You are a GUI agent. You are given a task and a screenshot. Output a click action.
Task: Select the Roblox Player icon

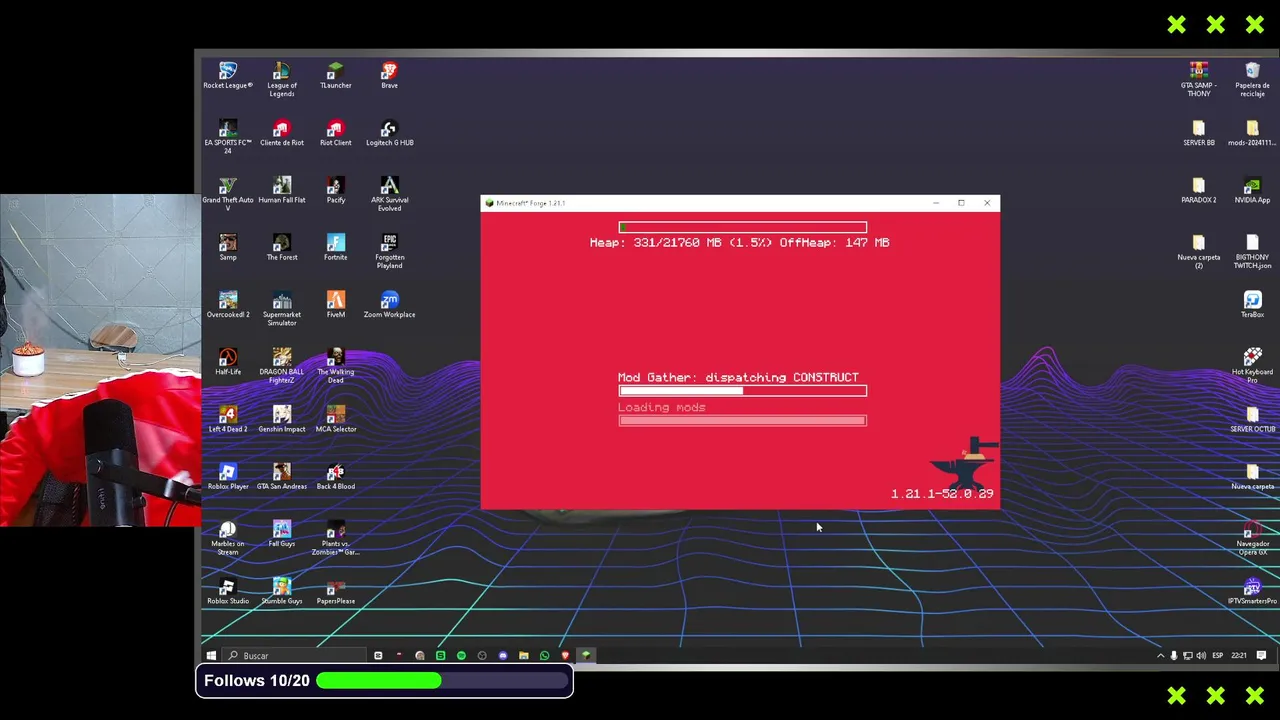(x=228, y=476)
